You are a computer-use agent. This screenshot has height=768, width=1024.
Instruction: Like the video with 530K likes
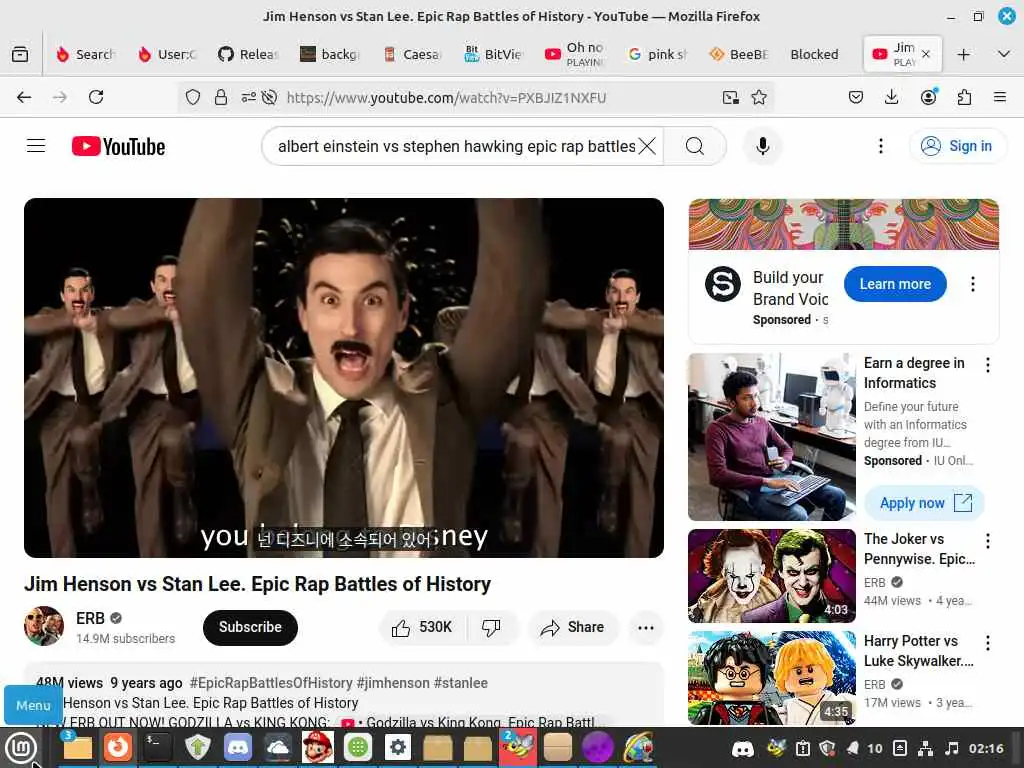[x=422, y=628]
